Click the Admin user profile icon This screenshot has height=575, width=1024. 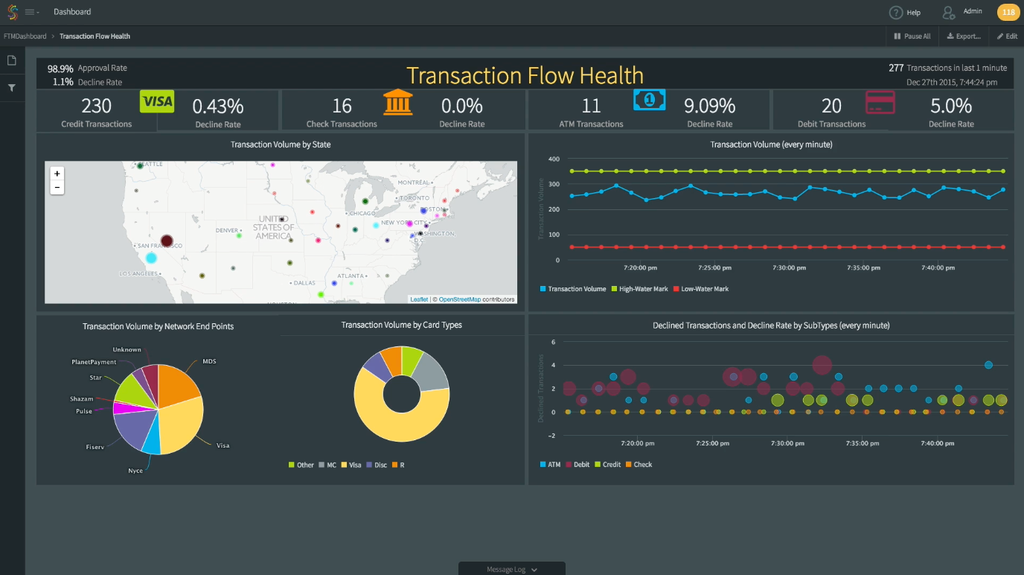pos(948,12)
